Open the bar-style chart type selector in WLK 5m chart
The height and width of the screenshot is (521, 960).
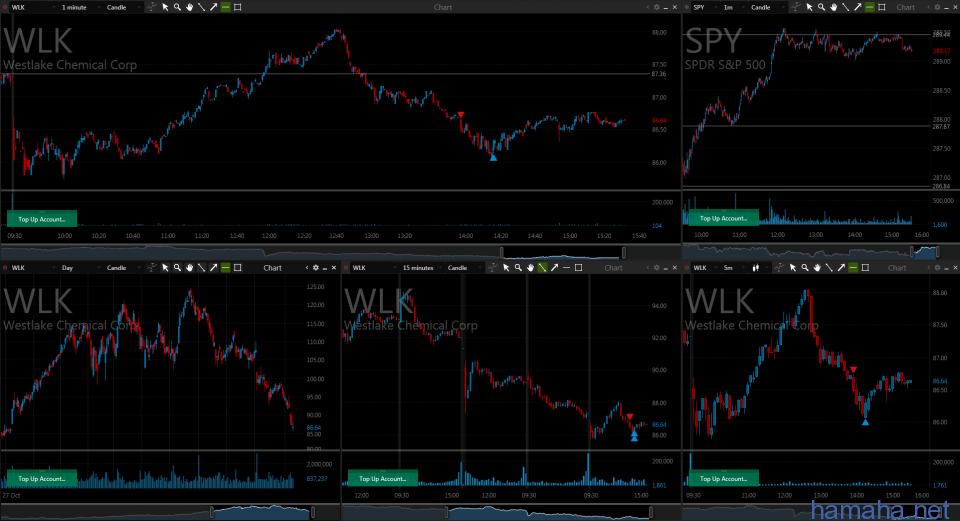(x=759, y=268)
